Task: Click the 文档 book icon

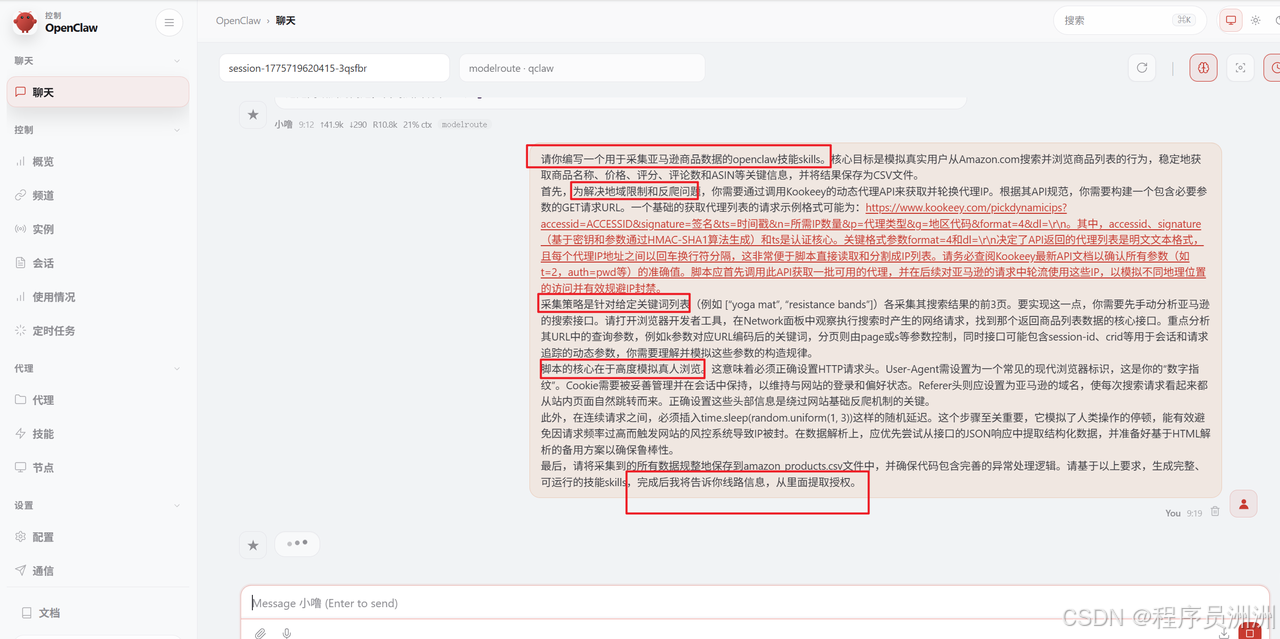Action: (x=27, y=613)
